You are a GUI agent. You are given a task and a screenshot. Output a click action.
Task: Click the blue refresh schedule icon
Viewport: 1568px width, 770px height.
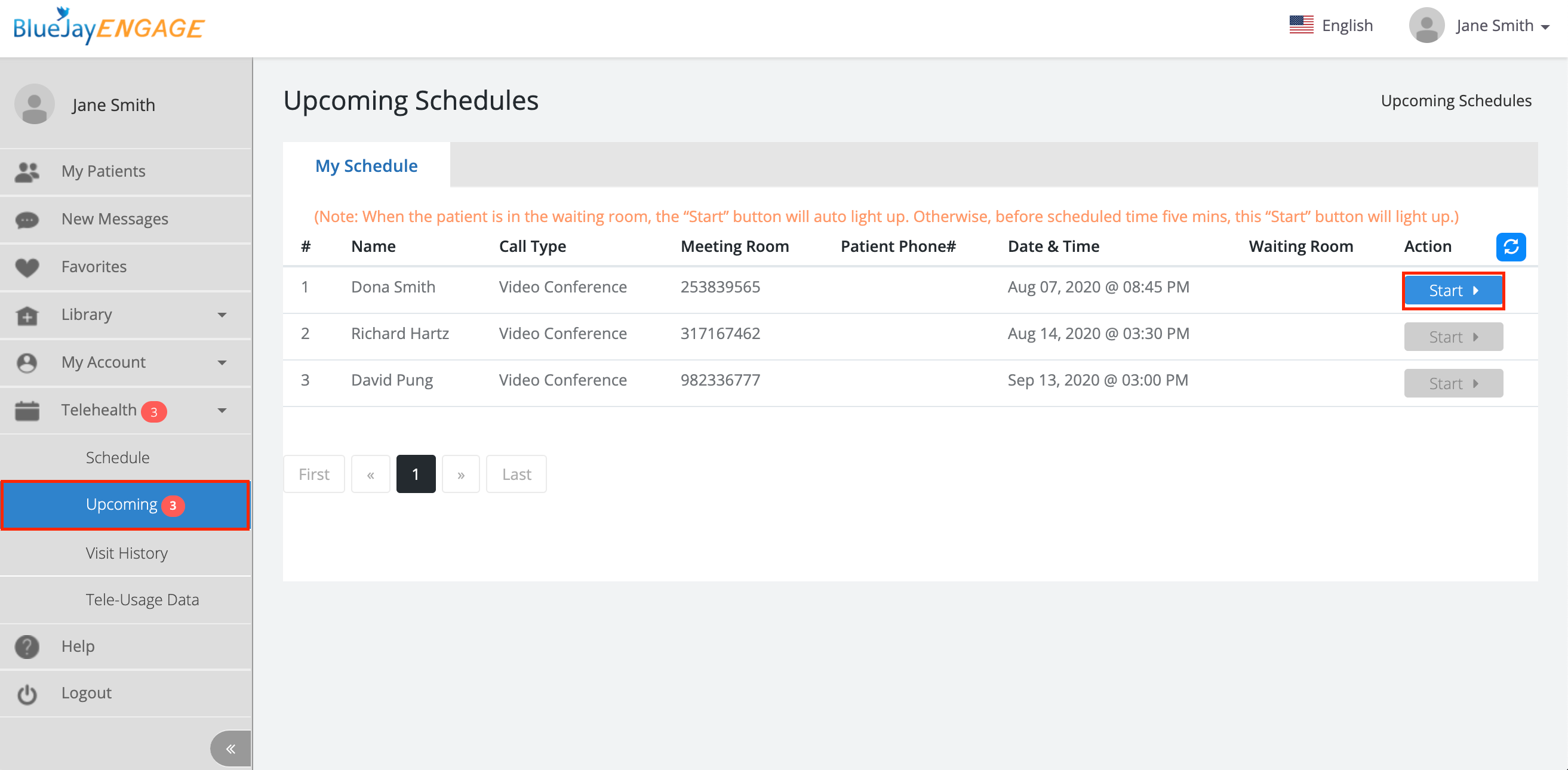click(1510, 247)
